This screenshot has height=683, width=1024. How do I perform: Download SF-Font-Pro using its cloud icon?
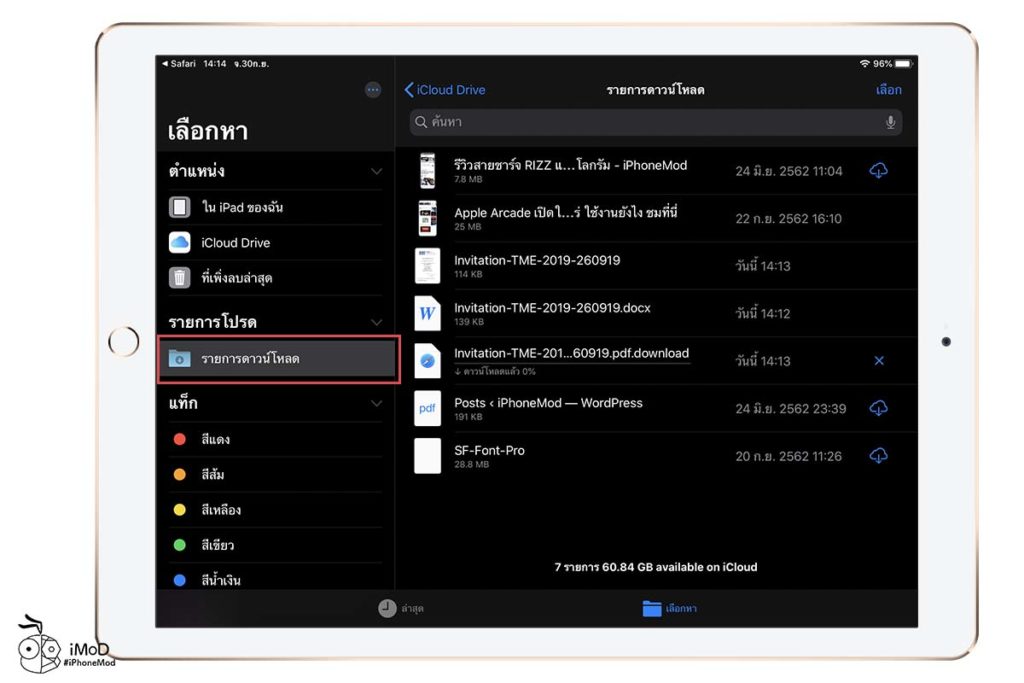click(878, 455)
